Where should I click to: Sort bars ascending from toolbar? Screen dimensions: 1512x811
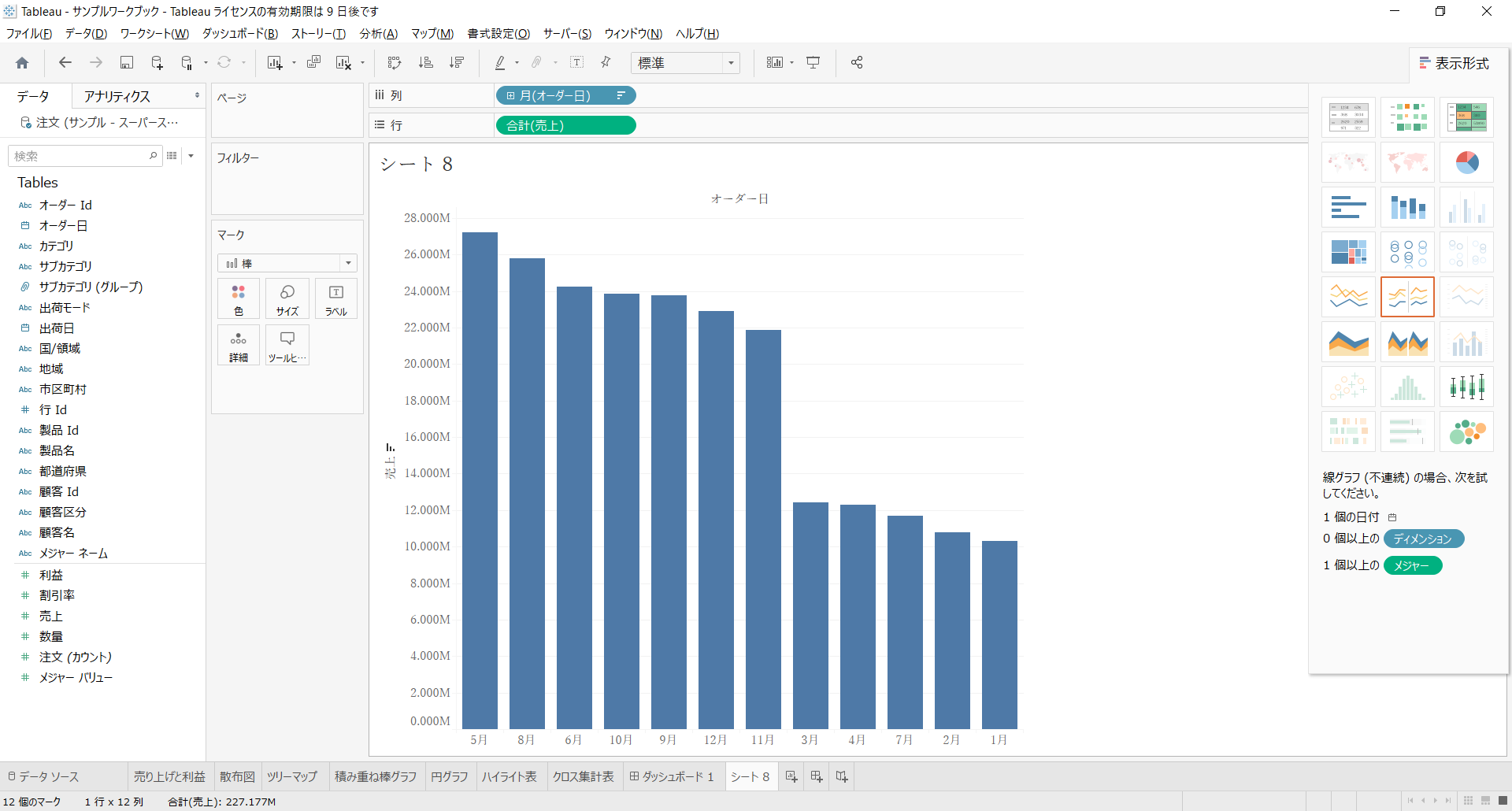(x=425, y=63)
